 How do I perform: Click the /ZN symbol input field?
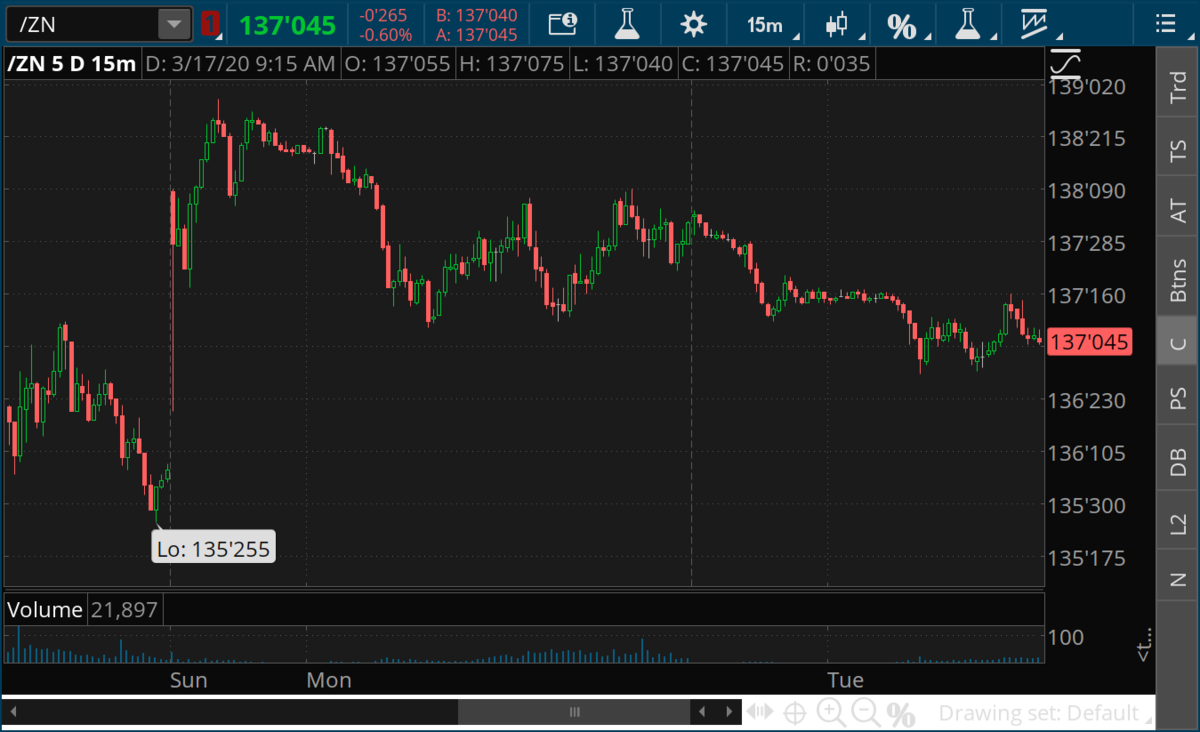(x=82, y=24)
